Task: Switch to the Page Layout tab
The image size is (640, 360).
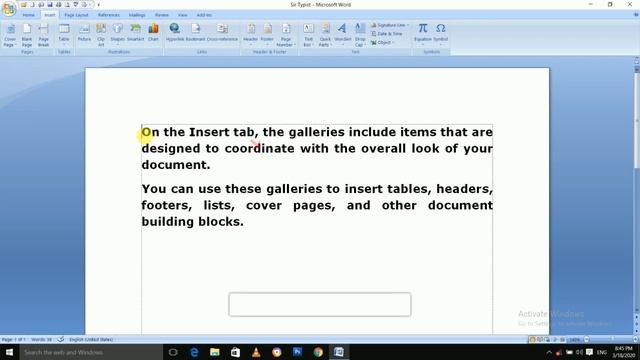Action: pos(76,15)
